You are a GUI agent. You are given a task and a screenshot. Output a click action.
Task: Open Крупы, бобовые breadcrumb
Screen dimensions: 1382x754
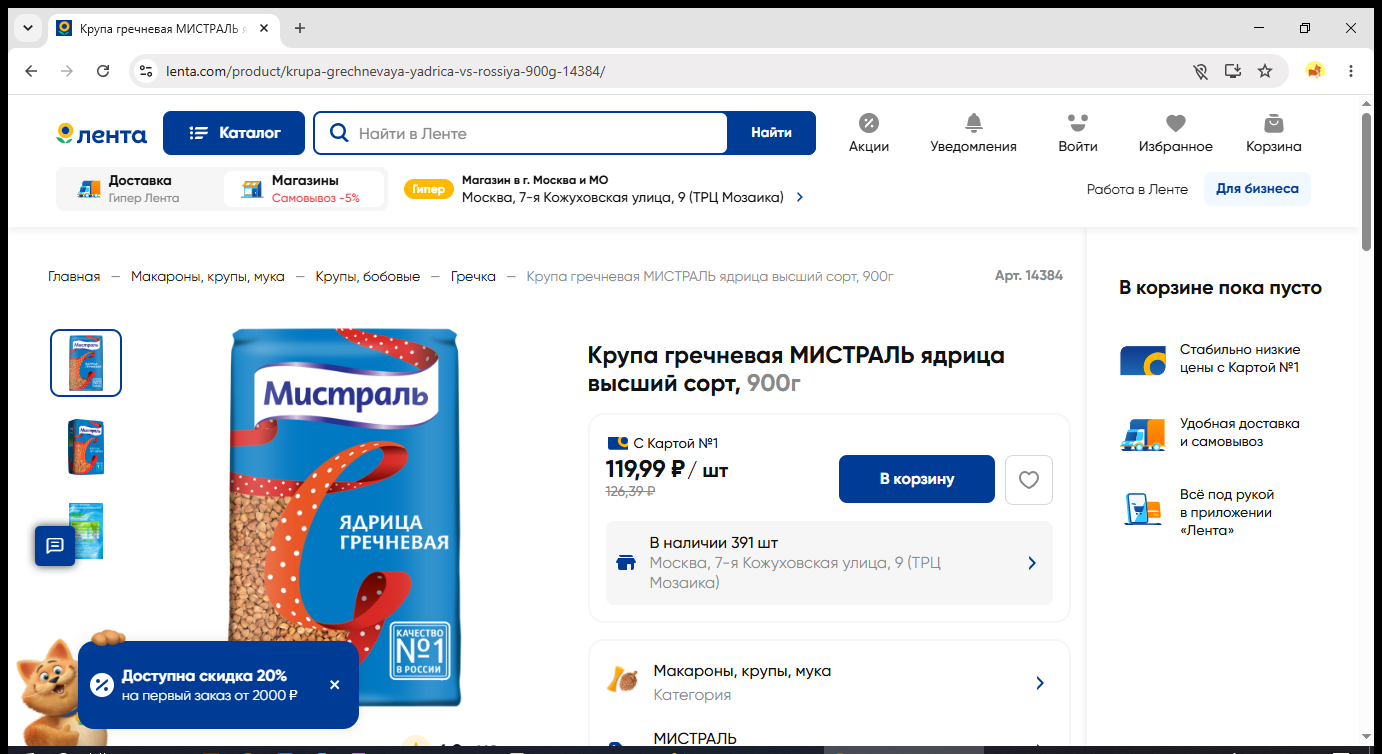click(368, 276)
